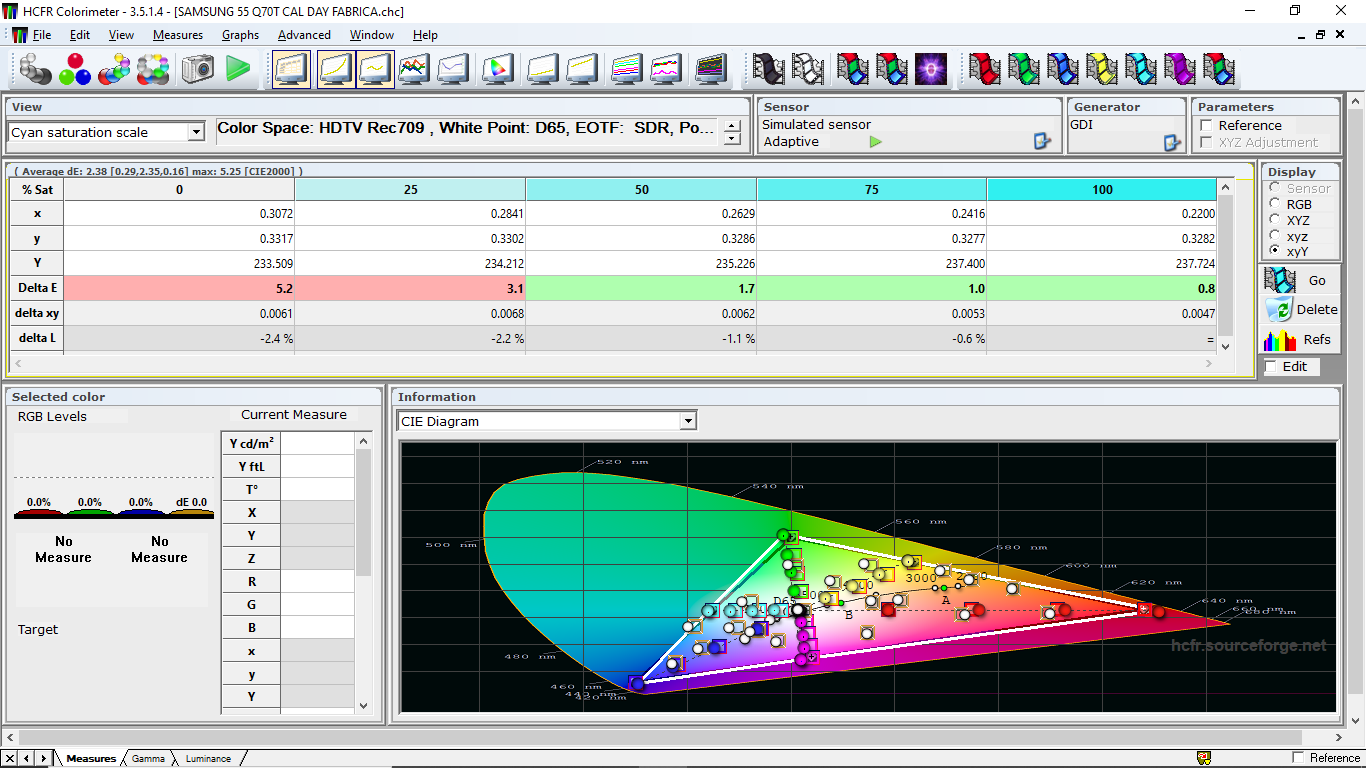1366x768 pixels.
Task: Open generator configuration icon in Generator panel
Action: 1173,142
